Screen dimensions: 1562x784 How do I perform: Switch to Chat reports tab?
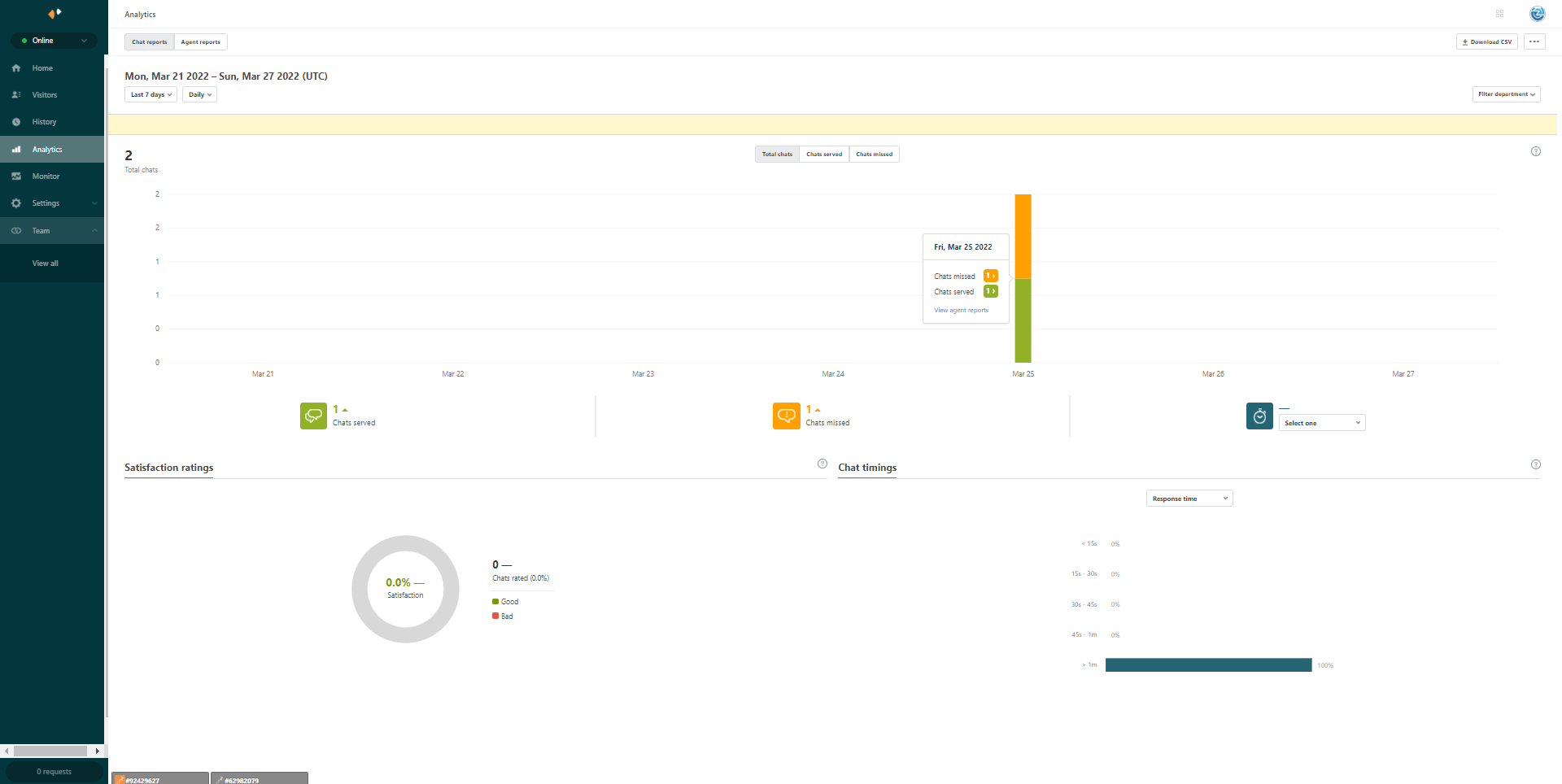coord(150,42)
